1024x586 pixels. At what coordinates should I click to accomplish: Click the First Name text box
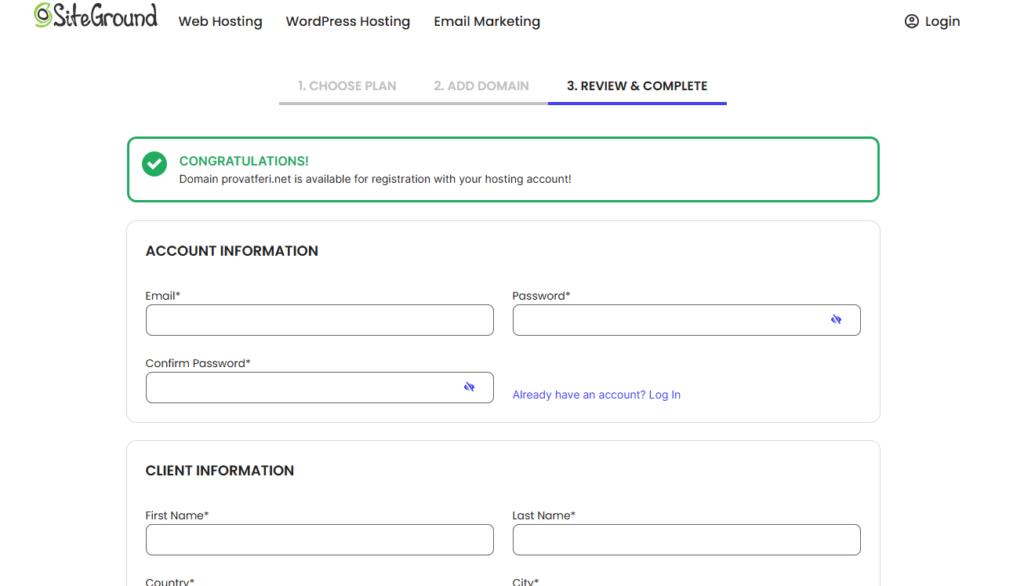coord(319,540)
